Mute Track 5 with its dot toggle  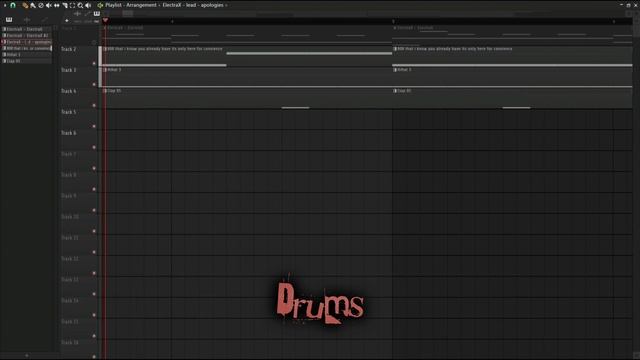(94, 126)
